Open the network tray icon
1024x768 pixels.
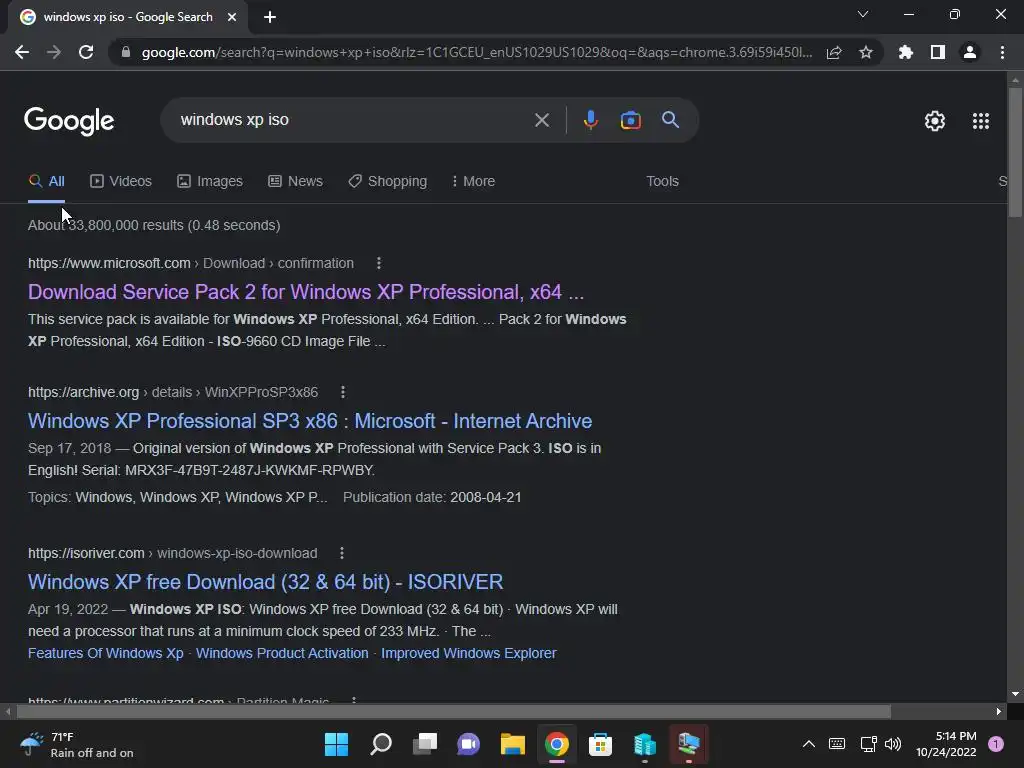point(868,744)
